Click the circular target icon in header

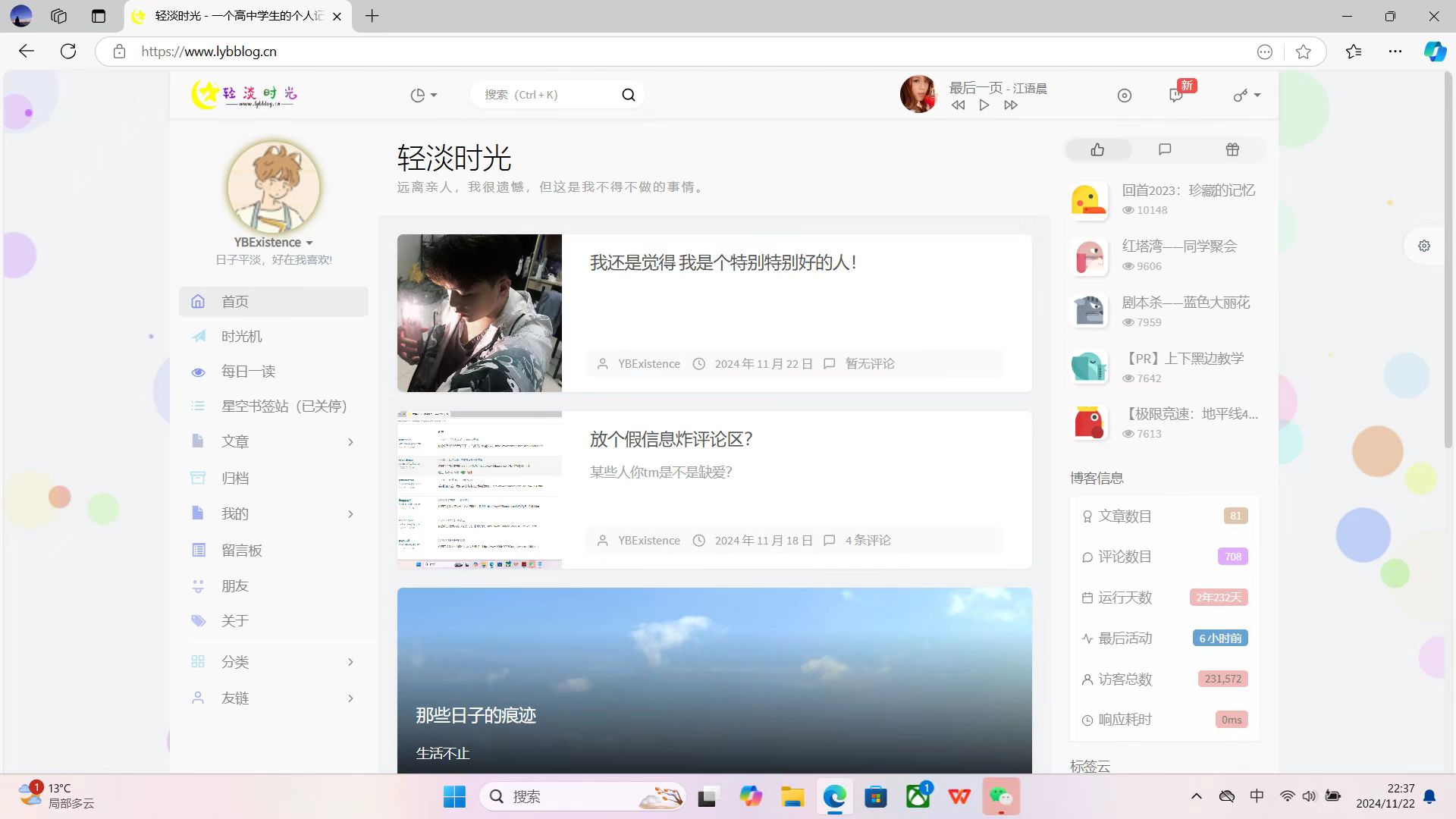pos(1124,96)
